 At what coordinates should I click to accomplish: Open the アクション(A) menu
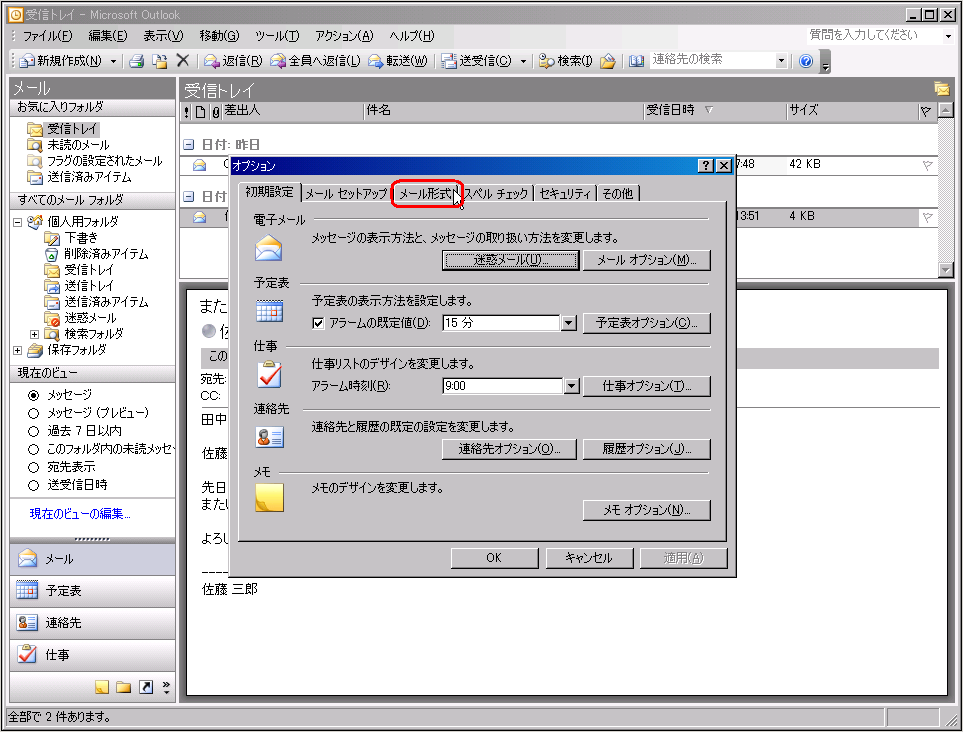pos(344,36)
